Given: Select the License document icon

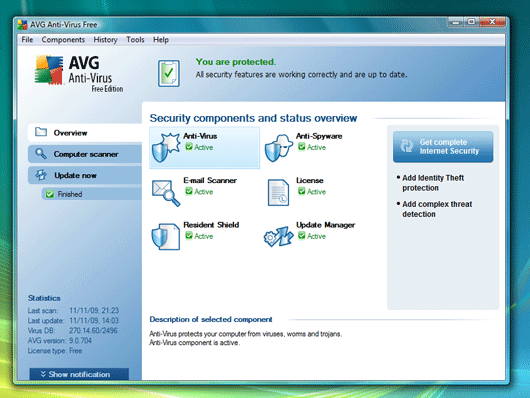Looking at the screenshot, I should (278, 192).
